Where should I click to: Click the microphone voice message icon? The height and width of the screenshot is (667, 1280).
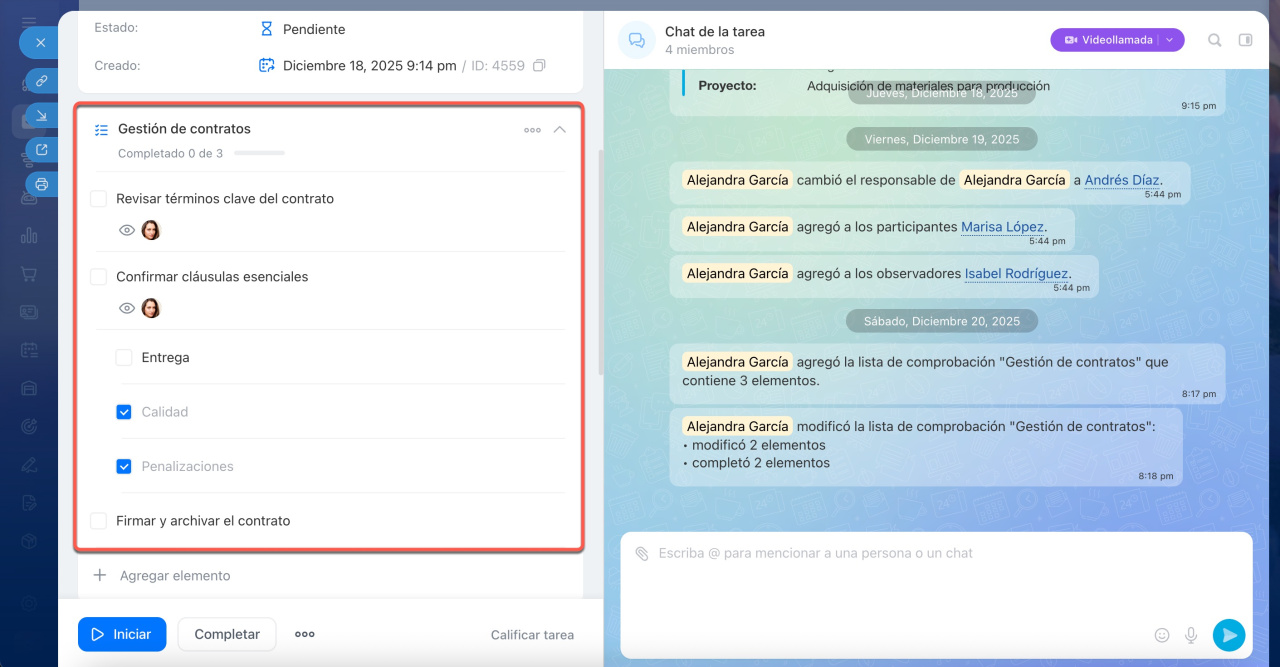click(1191, 635)
